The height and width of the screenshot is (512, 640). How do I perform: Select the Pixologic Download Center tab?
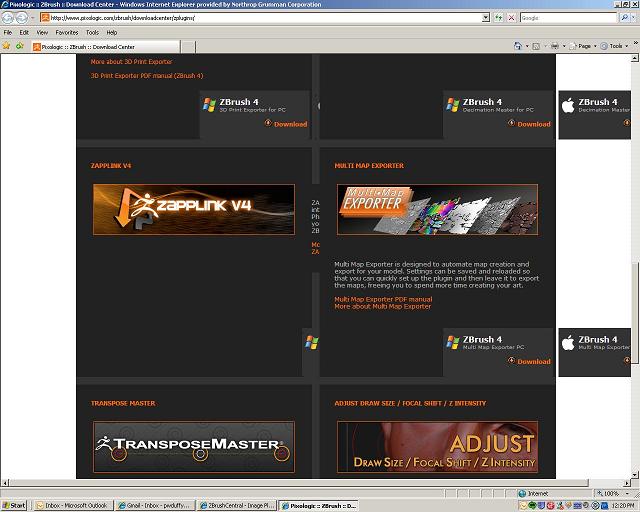(106, 47)
